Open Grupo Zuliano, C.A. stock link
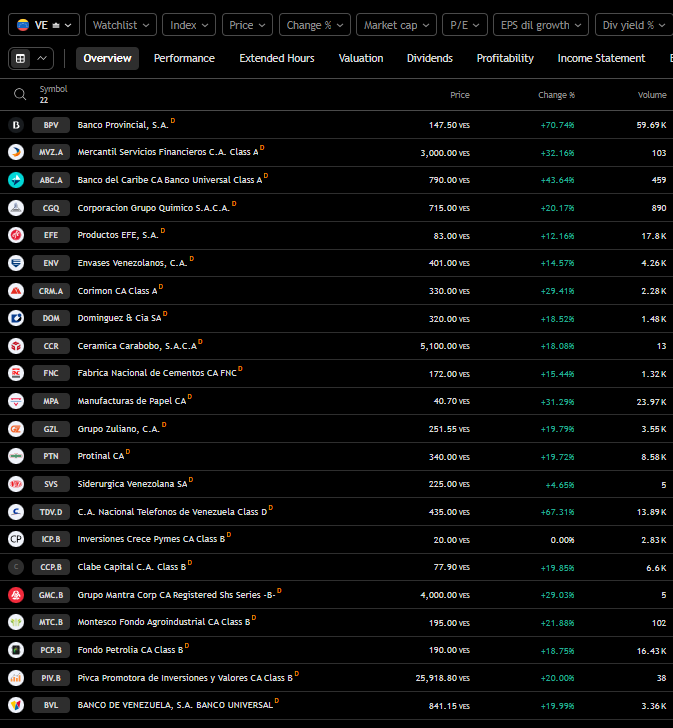The width and height of the screenshot is (673, 728). pyautogui.click(x=118, y=429)
